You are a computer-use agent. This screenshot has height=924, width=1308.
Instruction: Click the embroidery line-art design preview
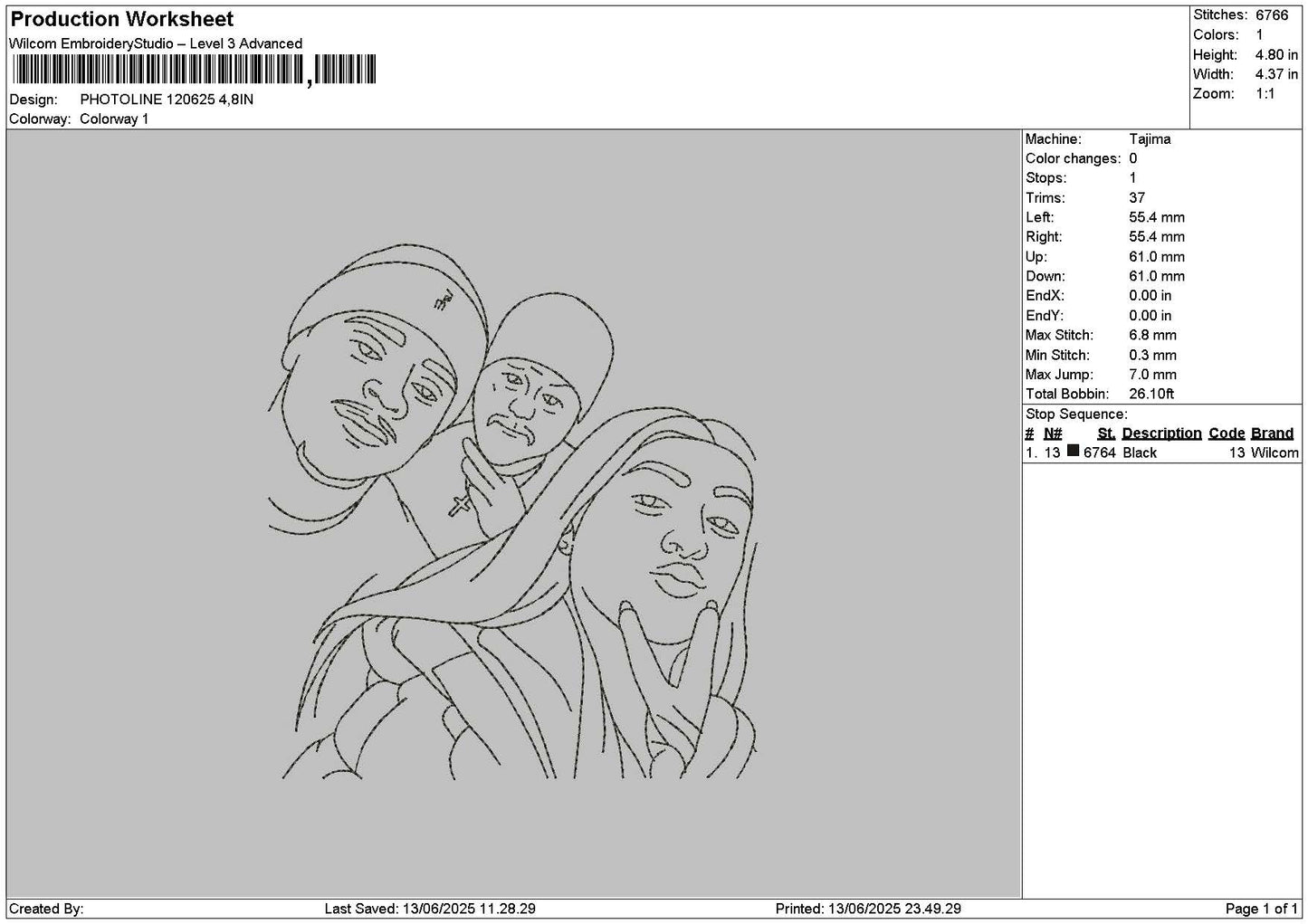512,510
